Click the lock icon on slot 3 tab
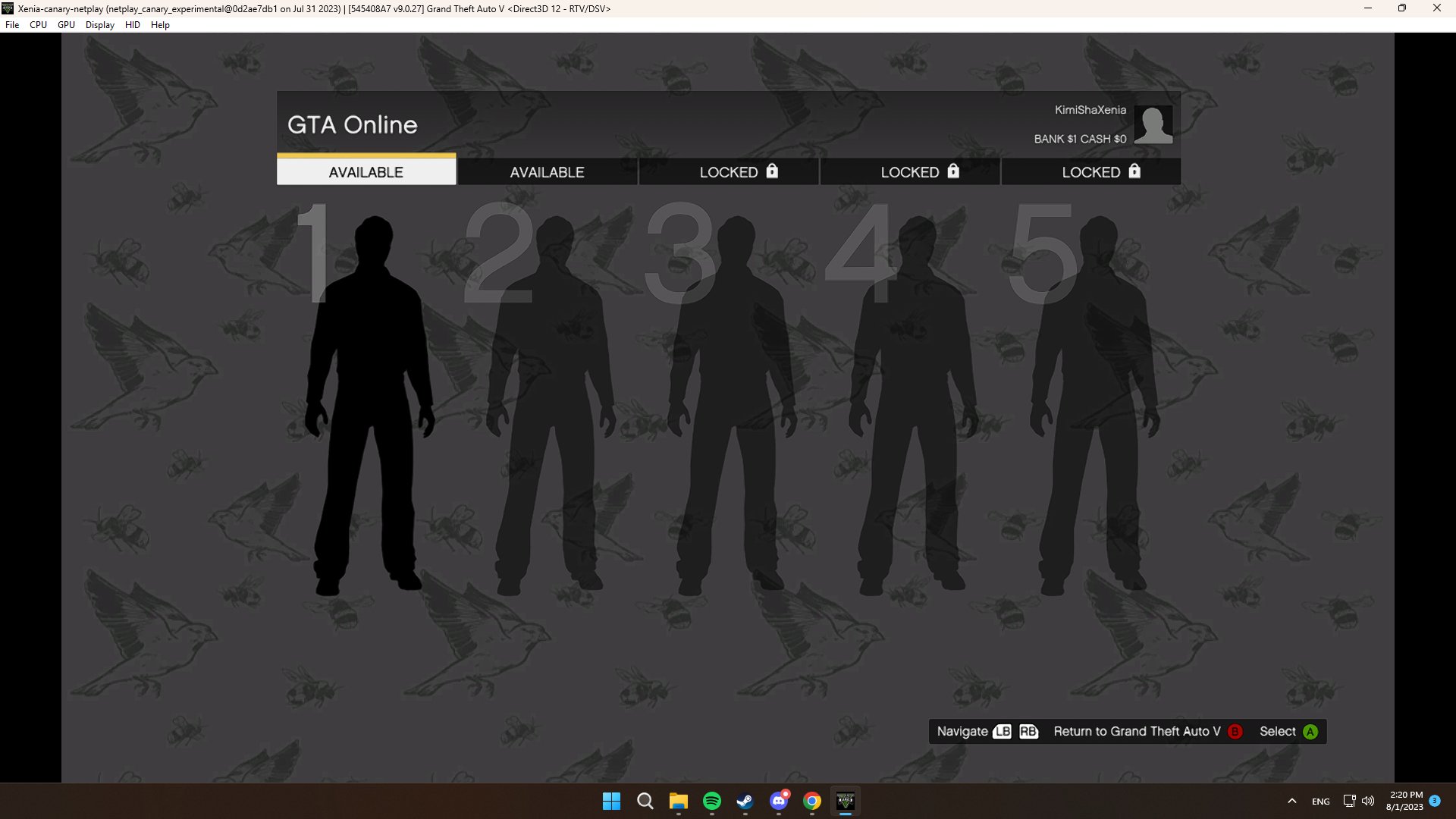Screen dimensions: 1456x819 (x=772, y=171)
